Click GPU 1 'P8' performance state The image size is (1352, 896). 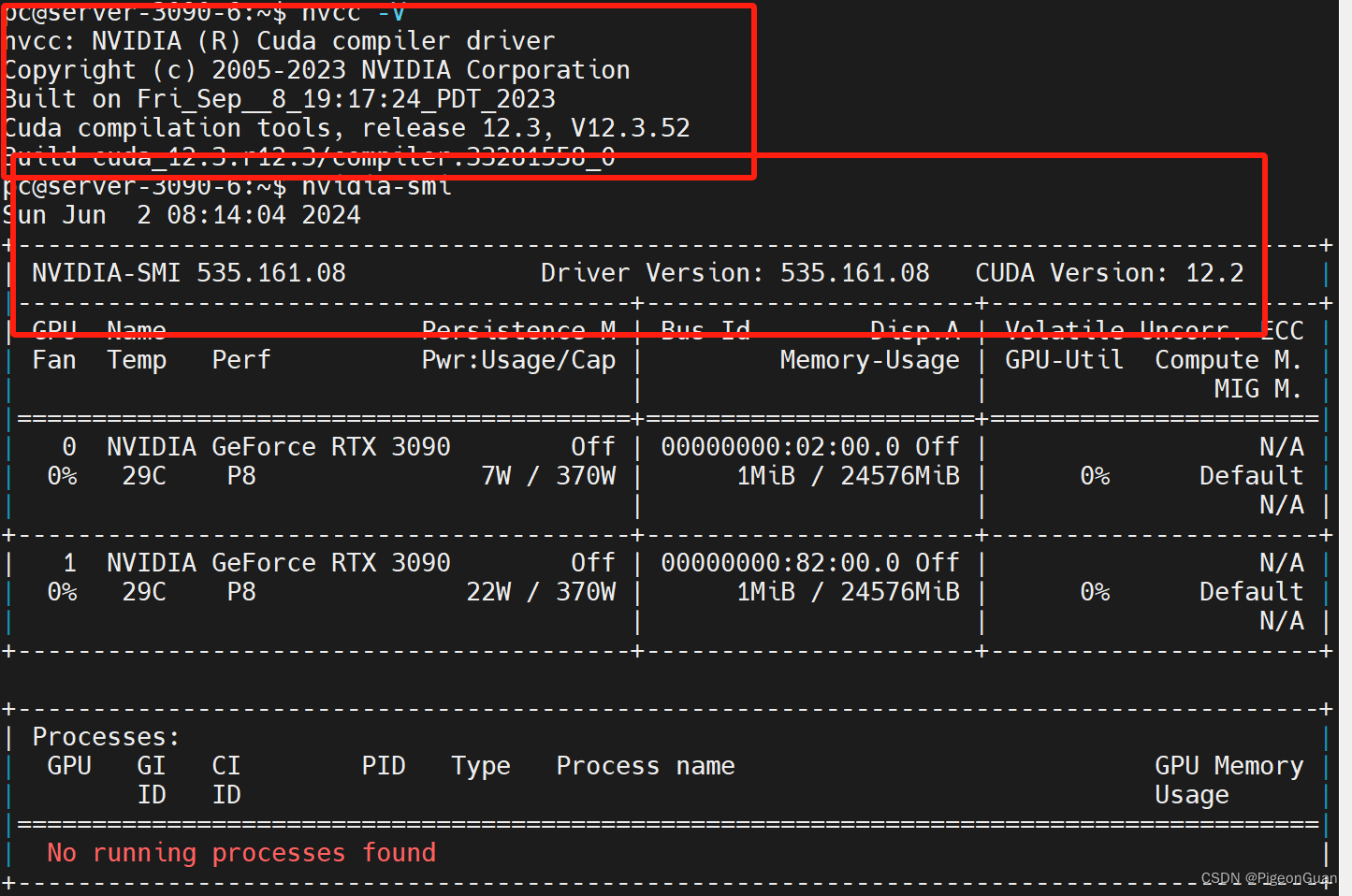(x=241, y=592)
